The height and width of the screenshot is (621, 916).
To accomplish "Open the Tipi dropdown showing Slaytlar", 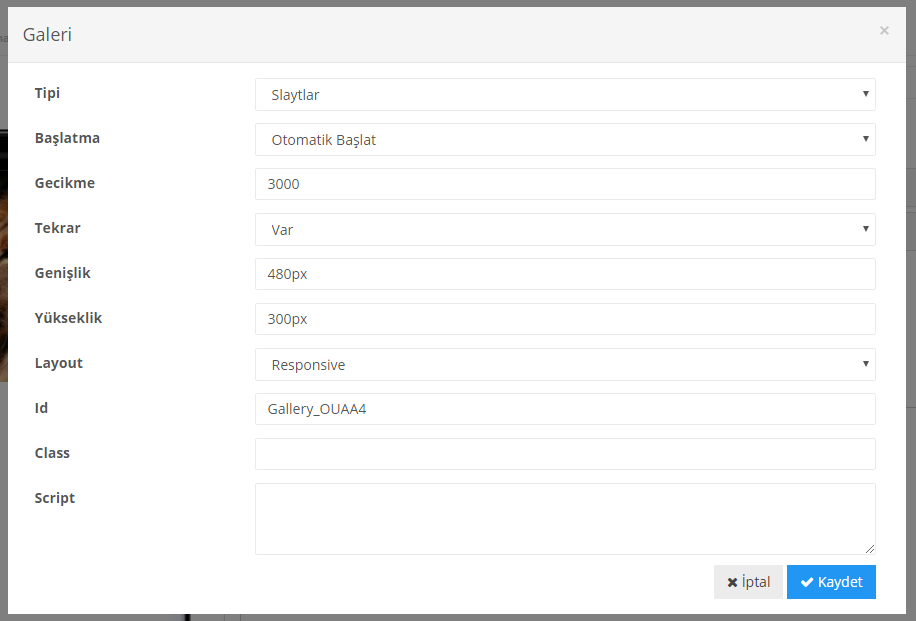I will (565, 95).
